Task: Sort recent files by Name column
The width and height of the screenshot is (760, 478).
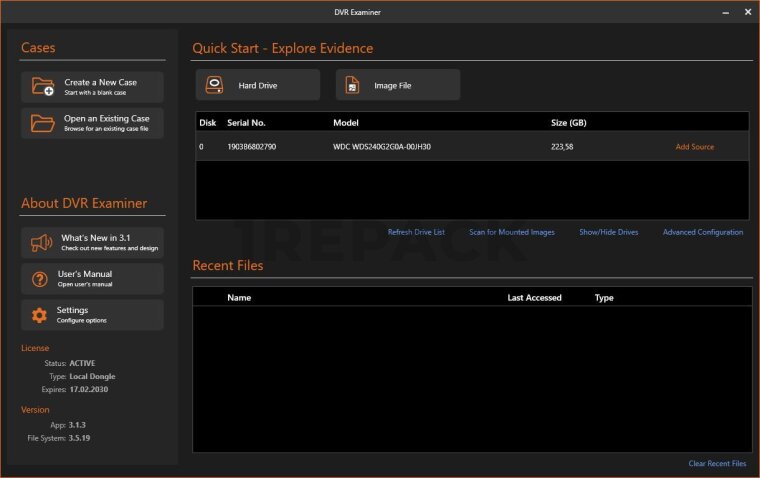Action: tap(239, 298)
